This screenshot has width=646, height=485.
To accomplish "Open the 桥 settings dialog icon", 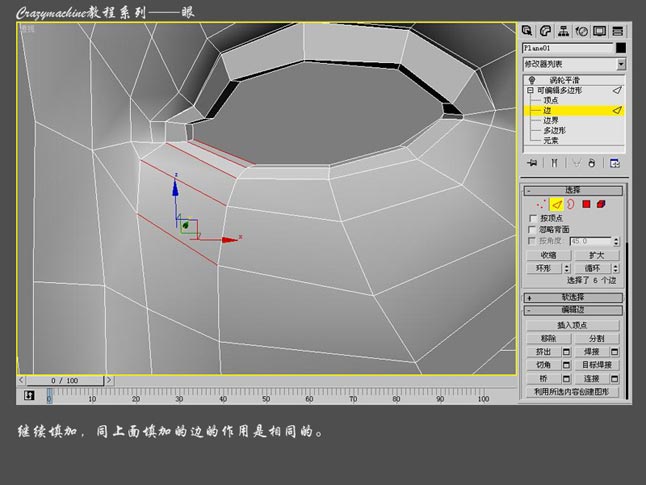I will (566, 378).
